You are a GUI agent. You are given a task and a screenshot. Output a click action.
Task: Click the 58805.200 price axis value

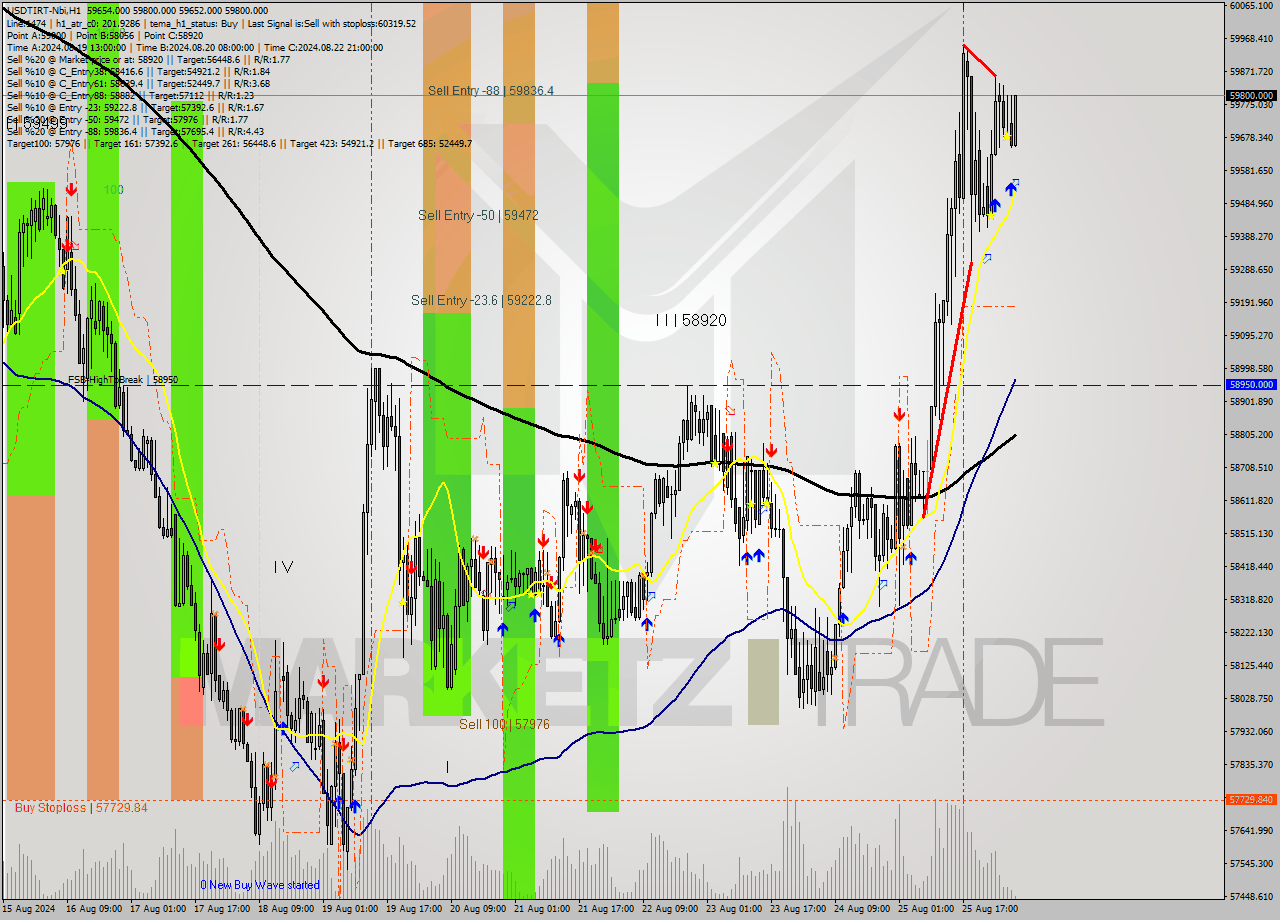point(1251,435)
